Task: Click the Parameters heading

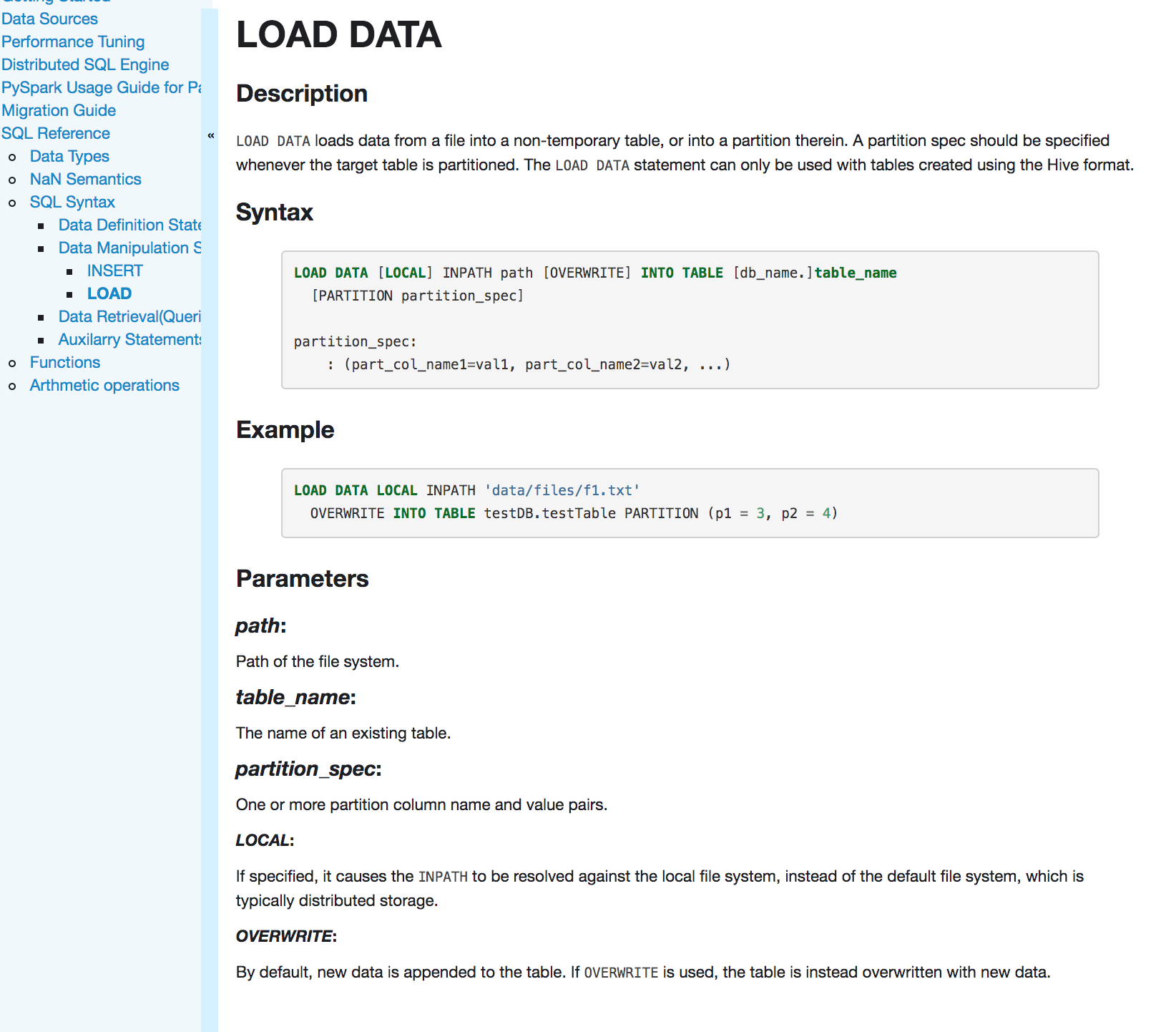Action: point(303,579)
